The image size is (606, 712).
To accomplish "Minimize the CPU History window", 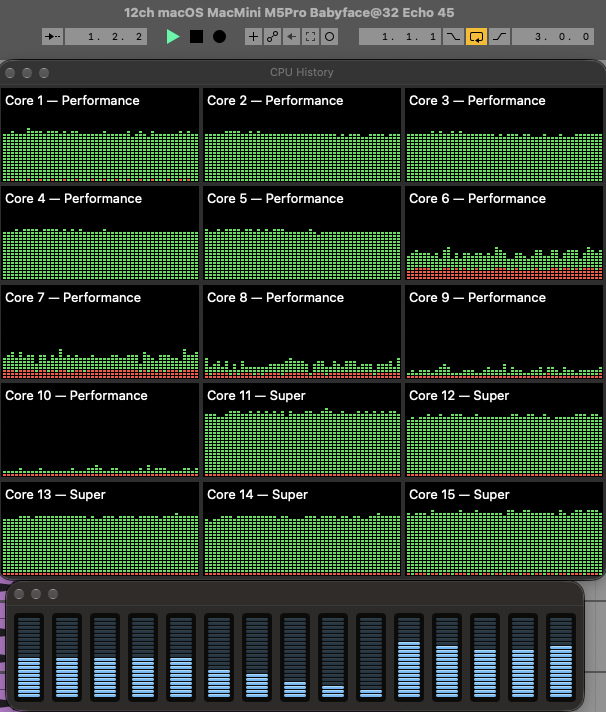I will (x=27, y=73).
